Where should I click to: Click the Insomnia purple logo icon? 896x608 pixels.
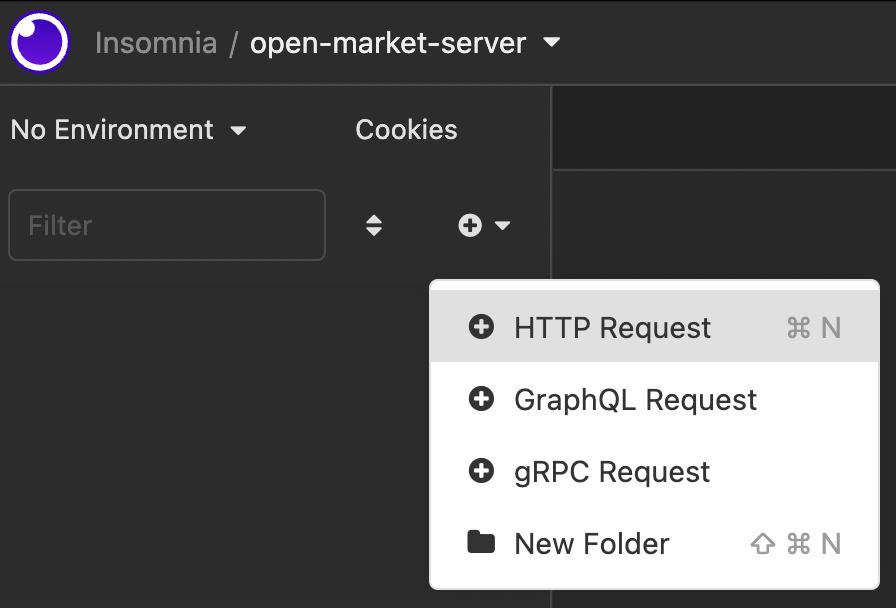pyautogui.click(x=39, y=42)
